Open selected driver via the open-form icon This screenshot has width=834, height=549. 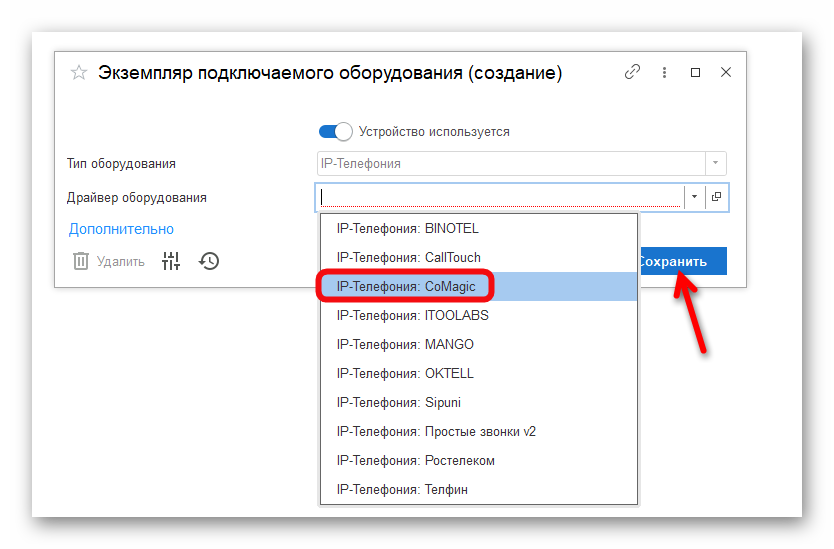point(716,197)
